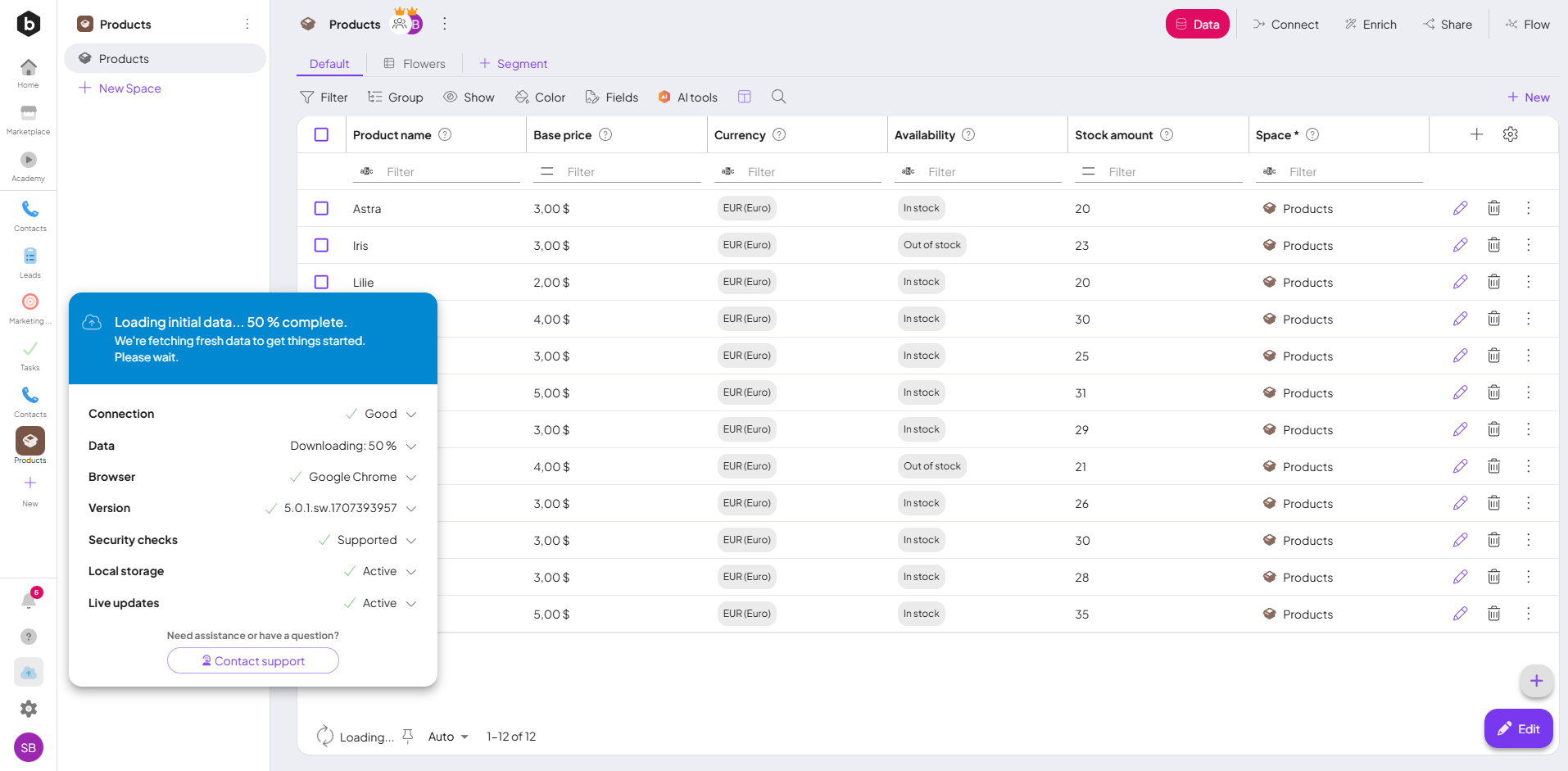Expand the Connection status details
Screen dimensions: 1568x771
pos(411,414)
